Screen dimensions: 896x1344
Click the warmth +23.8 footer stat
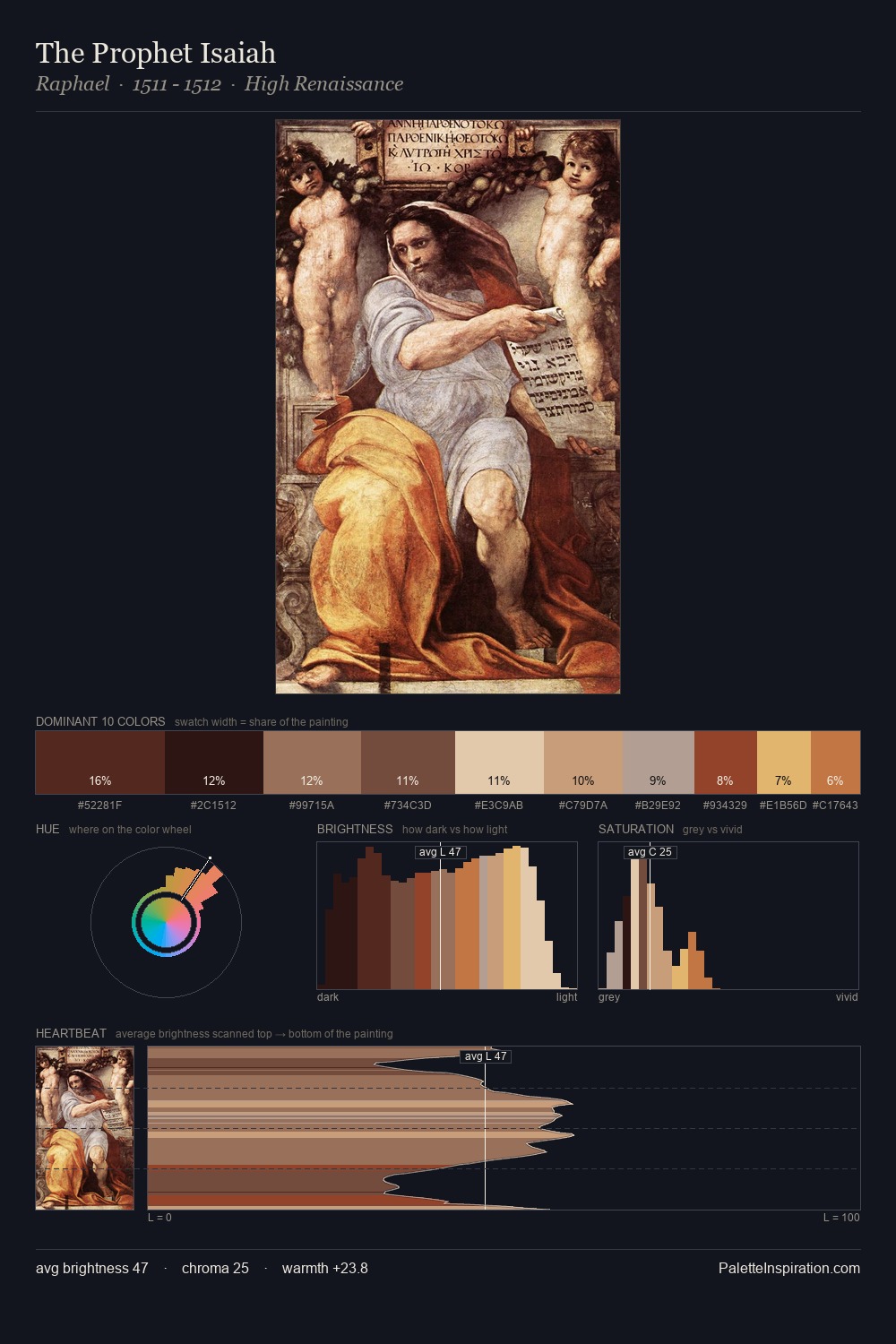(x=325, y=1268)
